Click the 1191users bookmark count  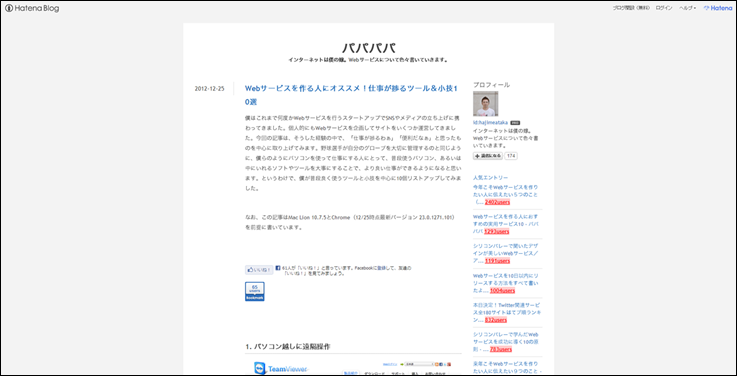pyautogui.click(x=497, y=261)
